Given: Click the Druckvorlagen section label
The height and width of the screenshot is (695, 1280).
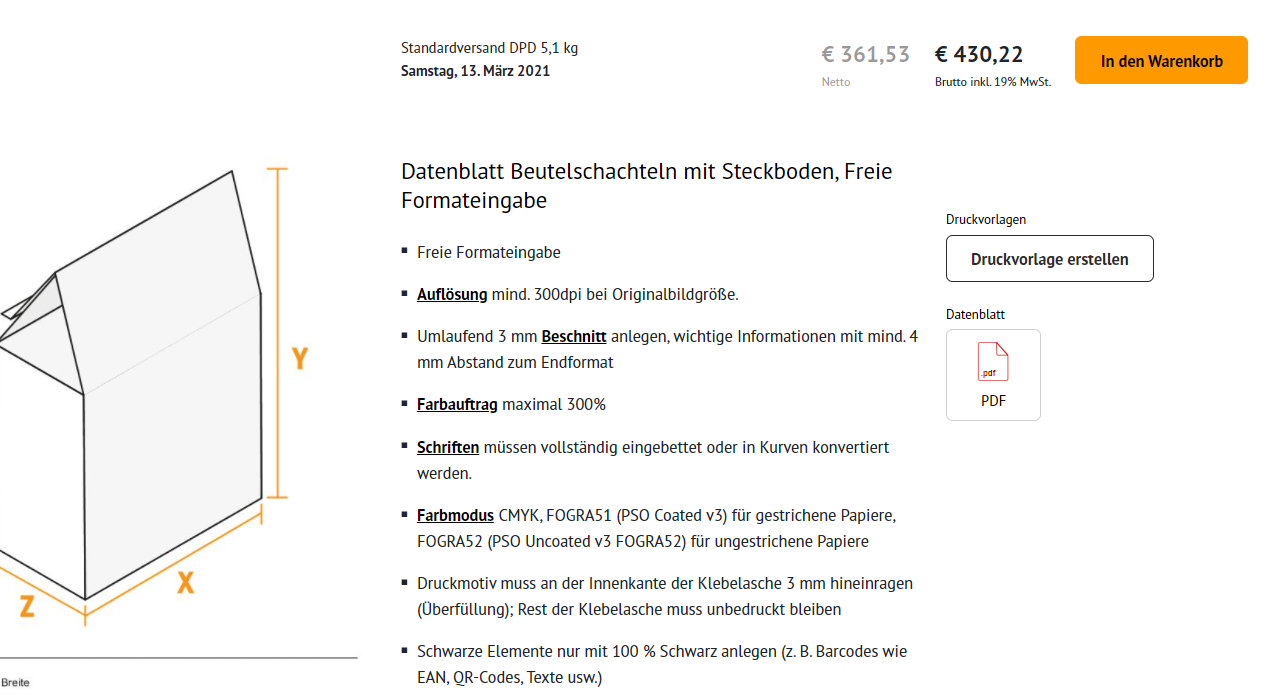Looking at the screenshot, I should pos(986,219).
